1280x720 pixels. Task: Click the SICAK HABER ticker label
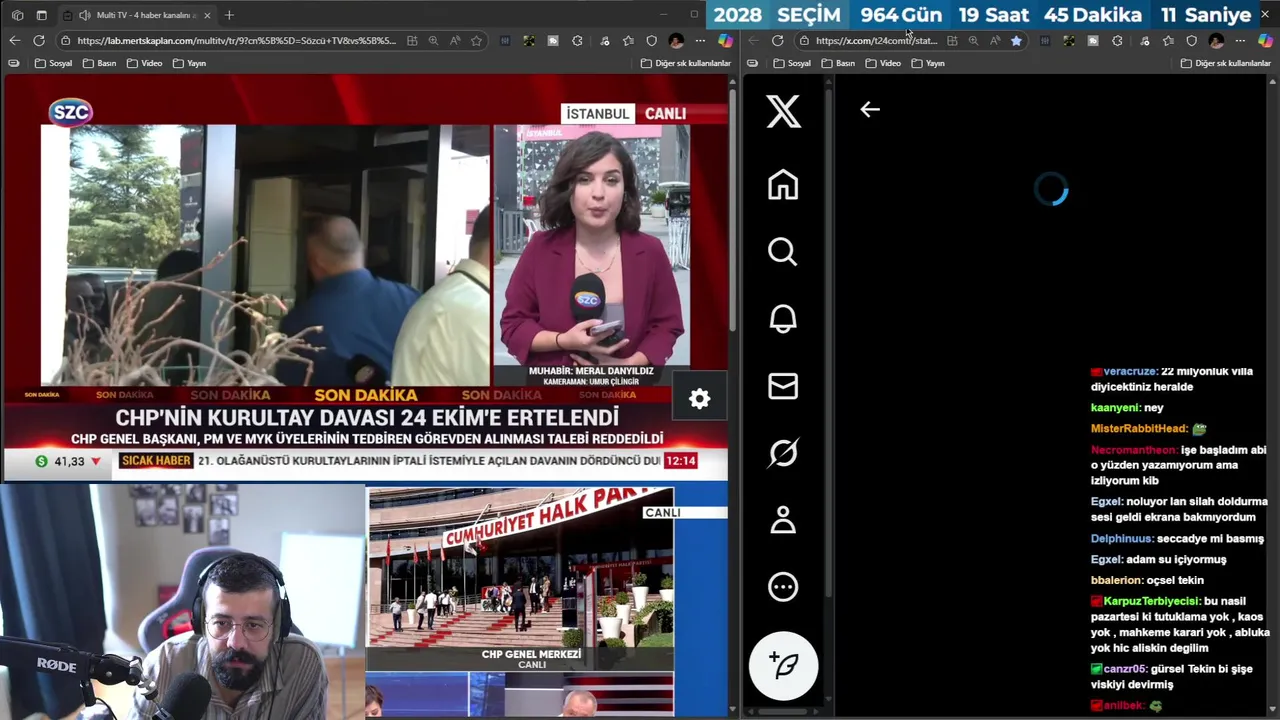pos(155,461)
